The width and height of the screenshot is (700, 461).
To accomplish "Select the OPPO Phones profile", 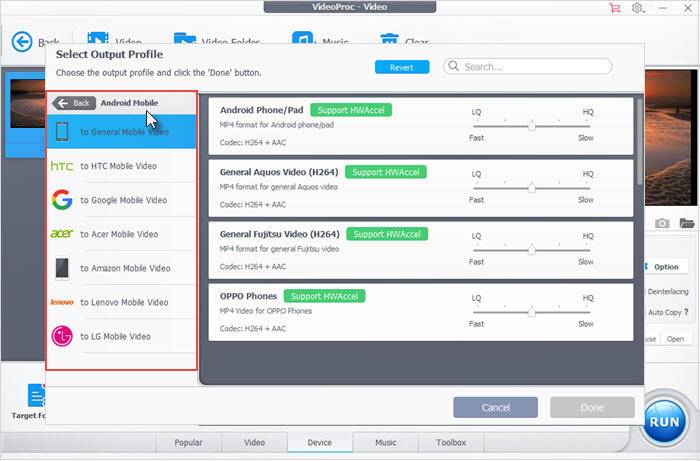I will [421, 312].
